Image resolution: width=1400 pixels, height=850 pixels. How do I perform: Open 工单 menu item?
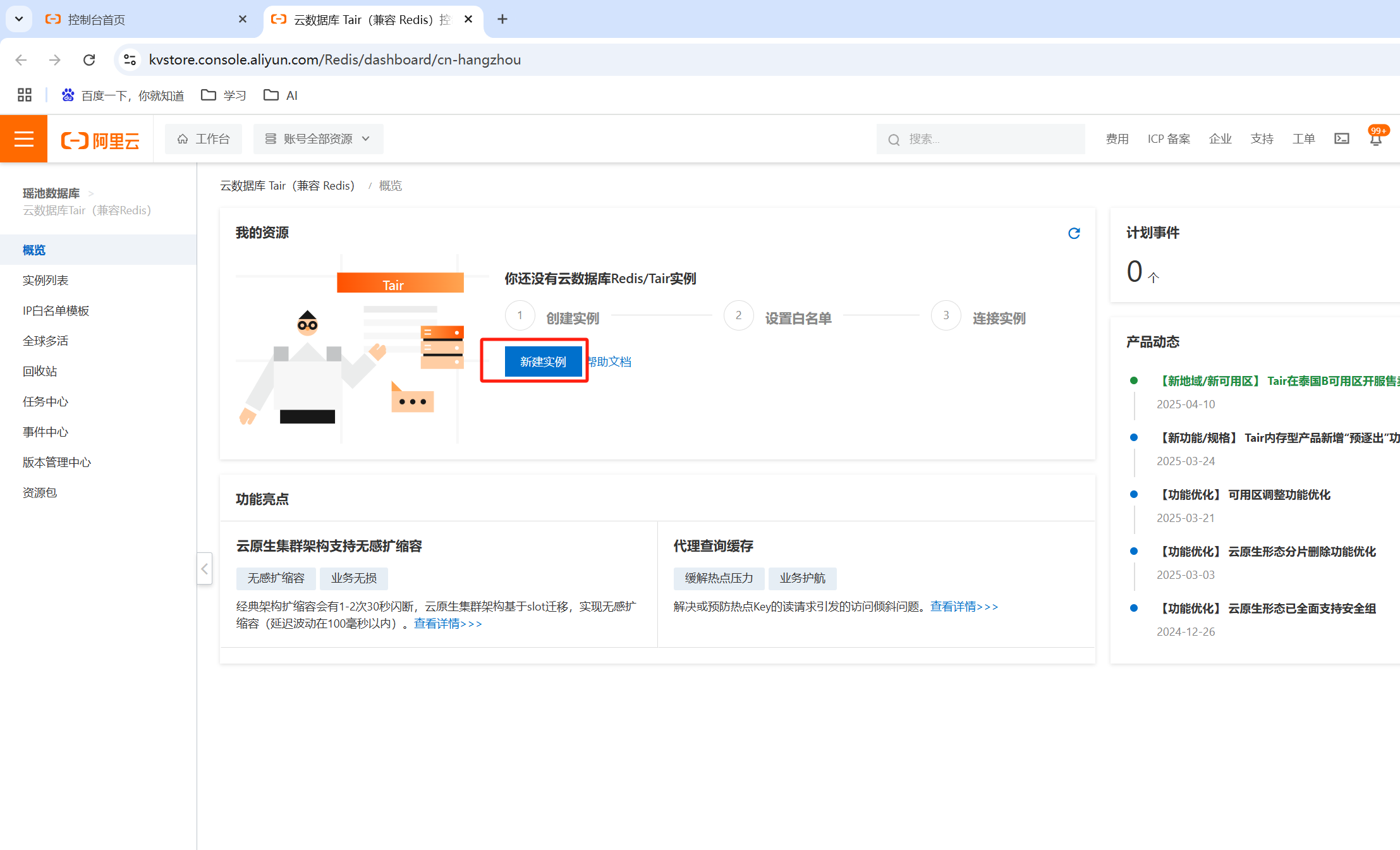tap(1303, 139)
